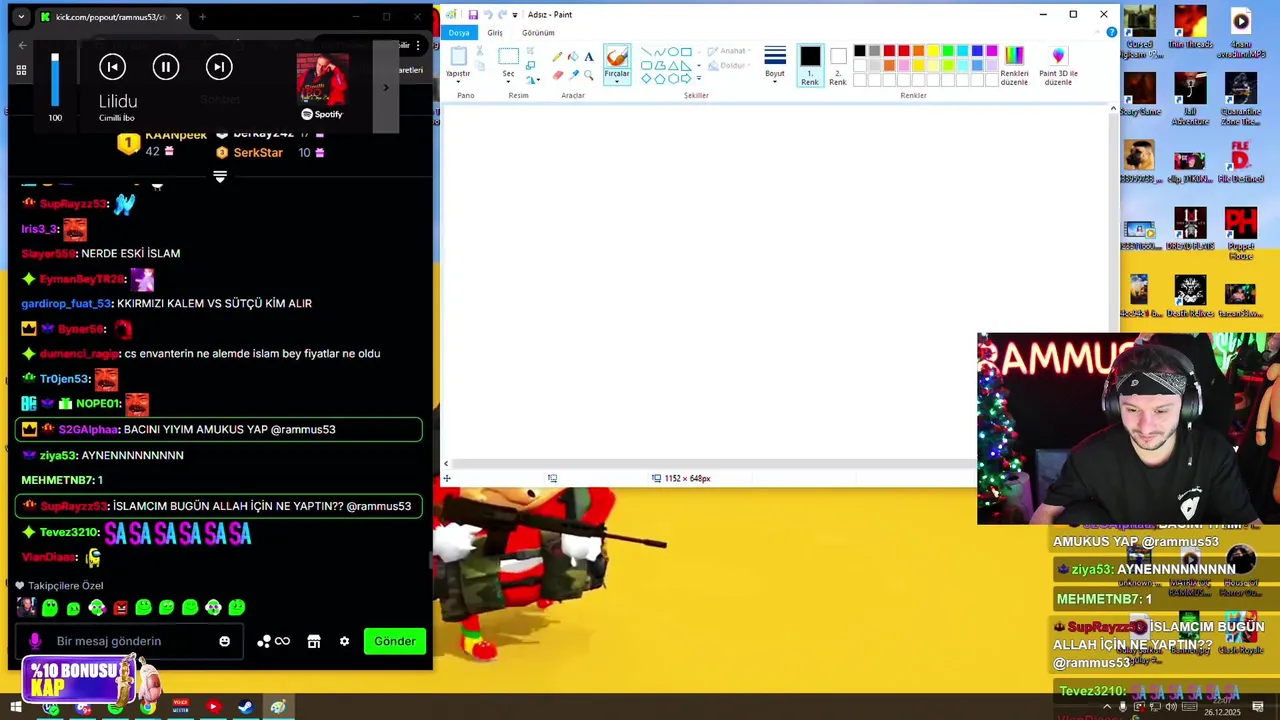The width and height of the screenshot is (1280, 720).
Task: Click the emoji picker in chat input
Action: point(224,641)
